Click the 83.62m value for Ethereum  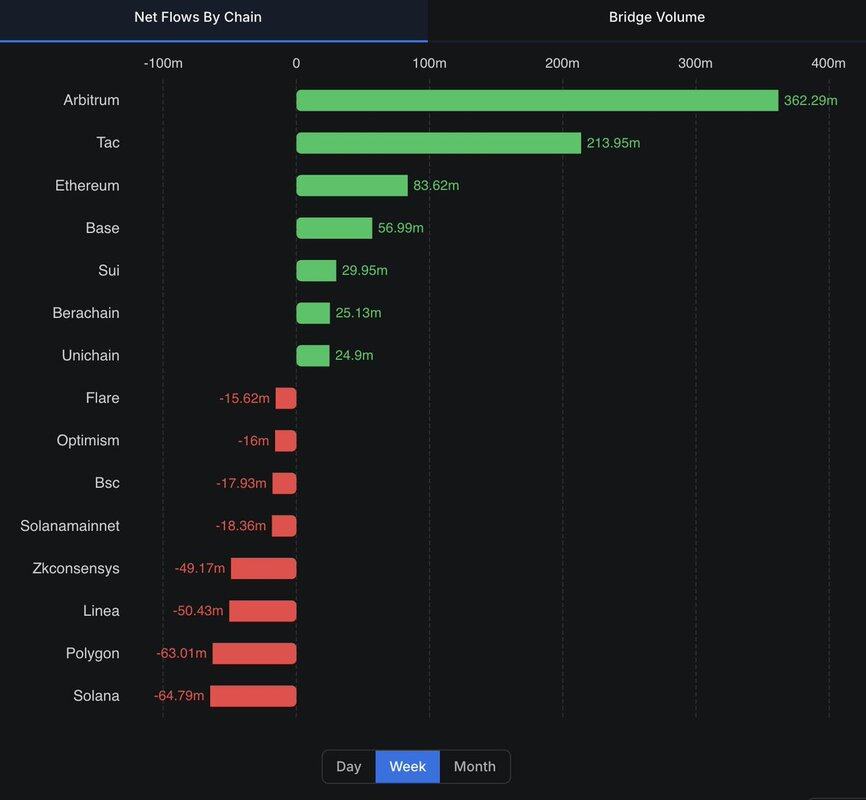coord(436,186)
